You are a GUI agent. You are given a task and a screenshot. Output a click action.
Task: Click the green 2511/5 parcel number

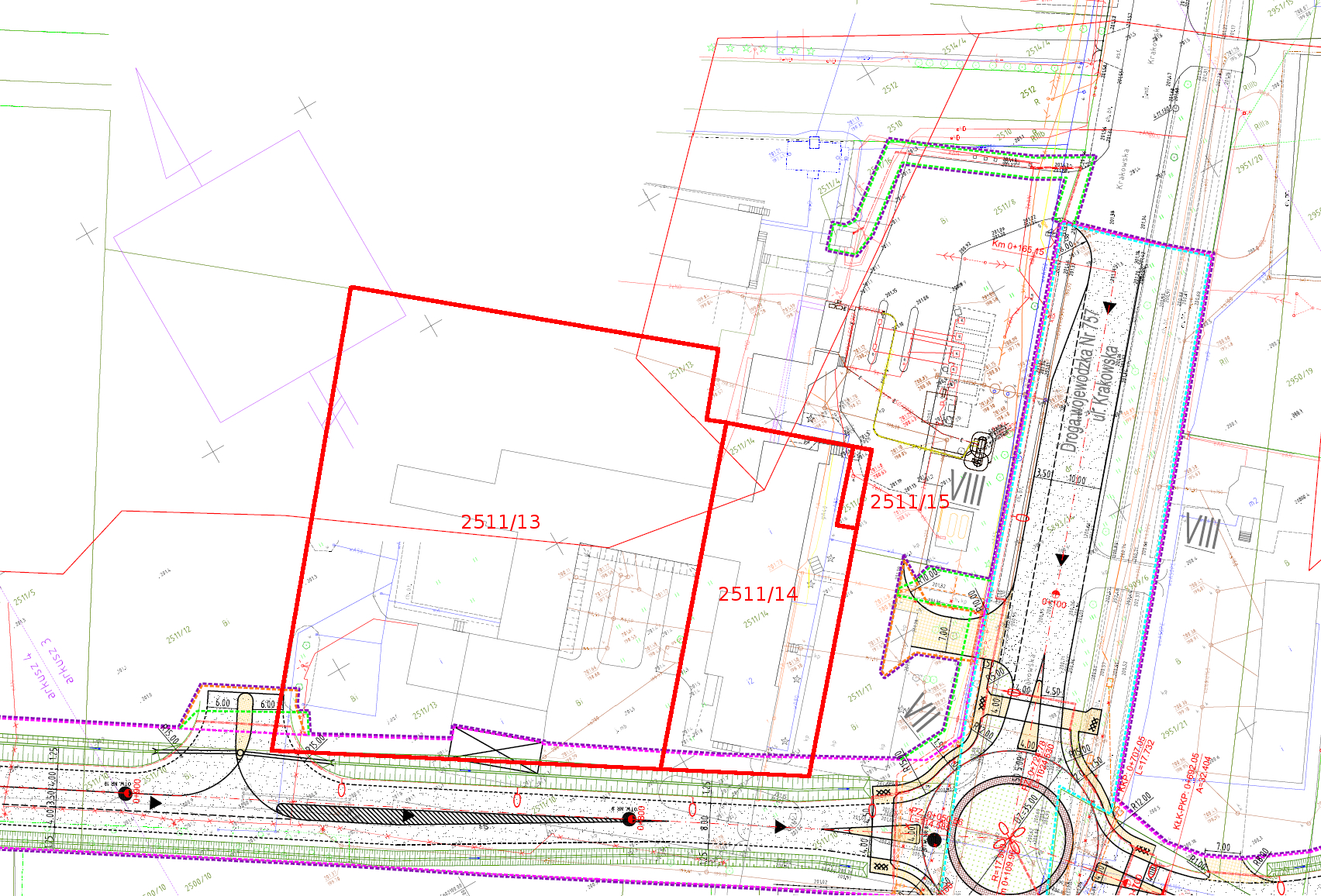click(24, 597)
